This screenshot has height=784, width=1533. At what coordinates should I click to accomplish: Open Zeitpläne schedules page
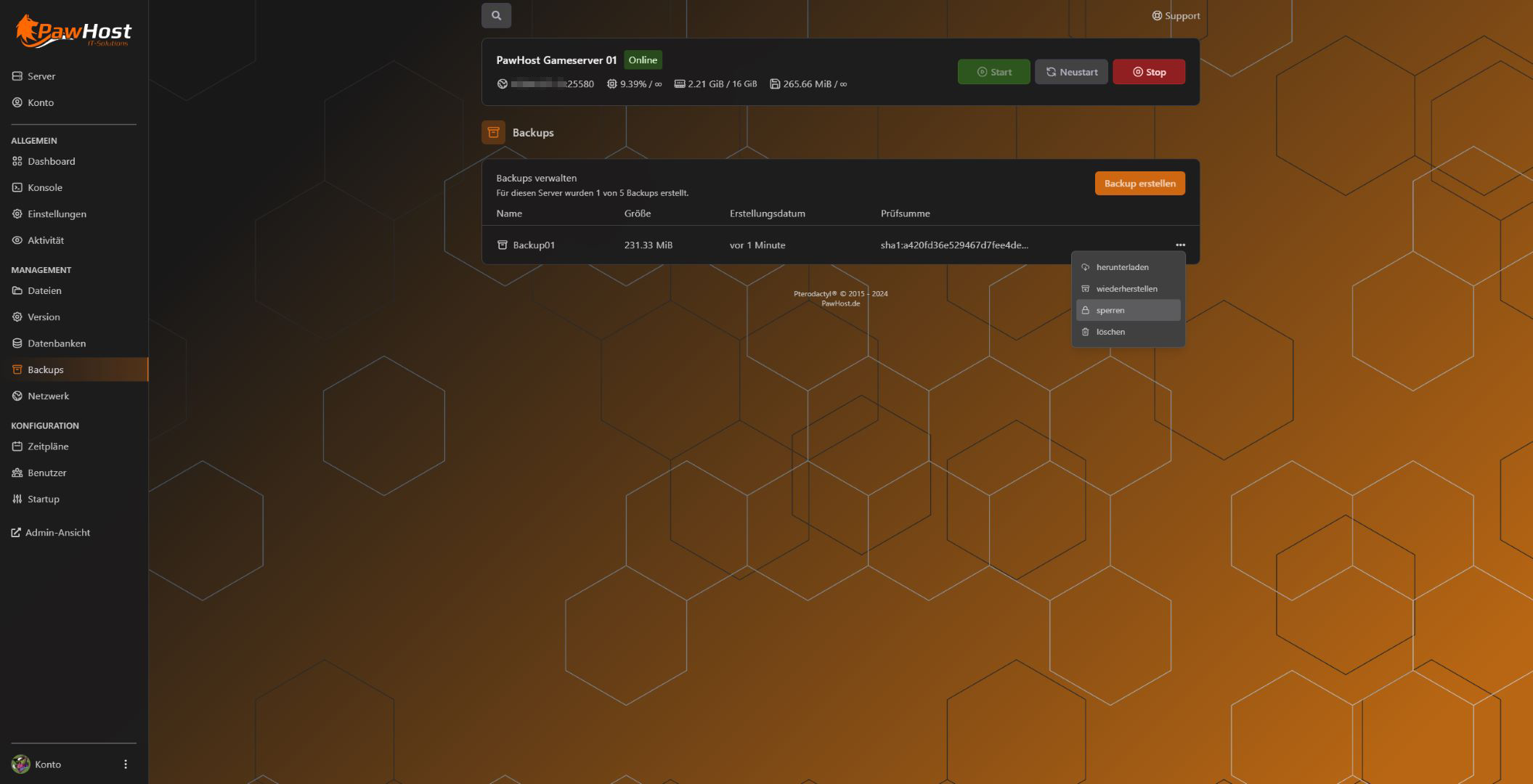coord(48,446)
